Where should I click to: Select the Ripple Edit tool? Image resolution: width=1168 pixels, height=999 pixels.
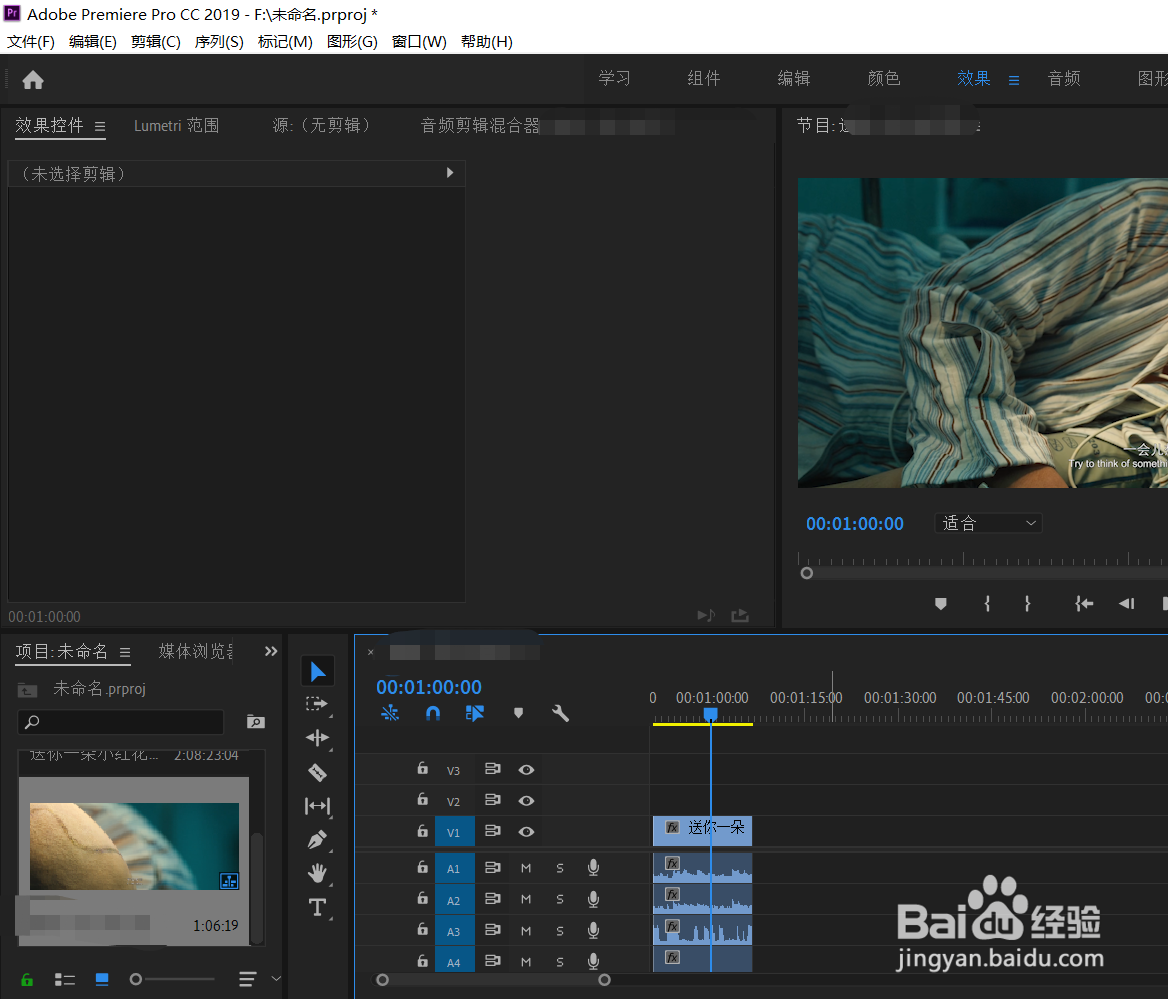(x=317, y=738)
